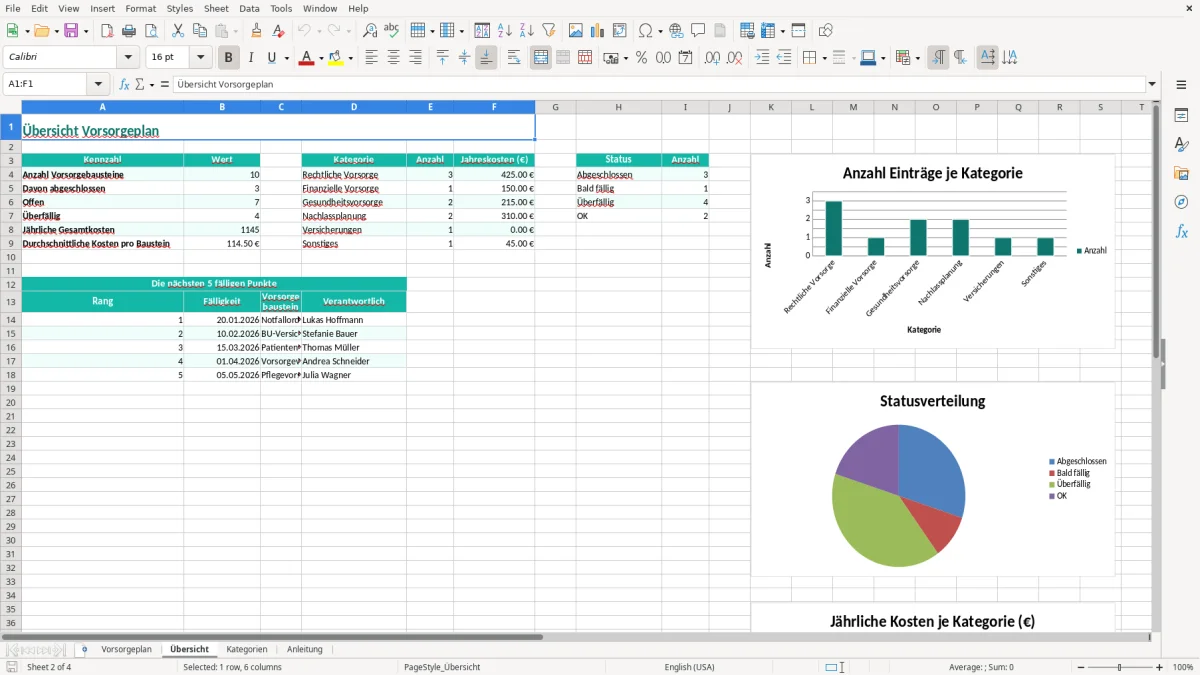Open Find & Replace tool

coord(369,31)
